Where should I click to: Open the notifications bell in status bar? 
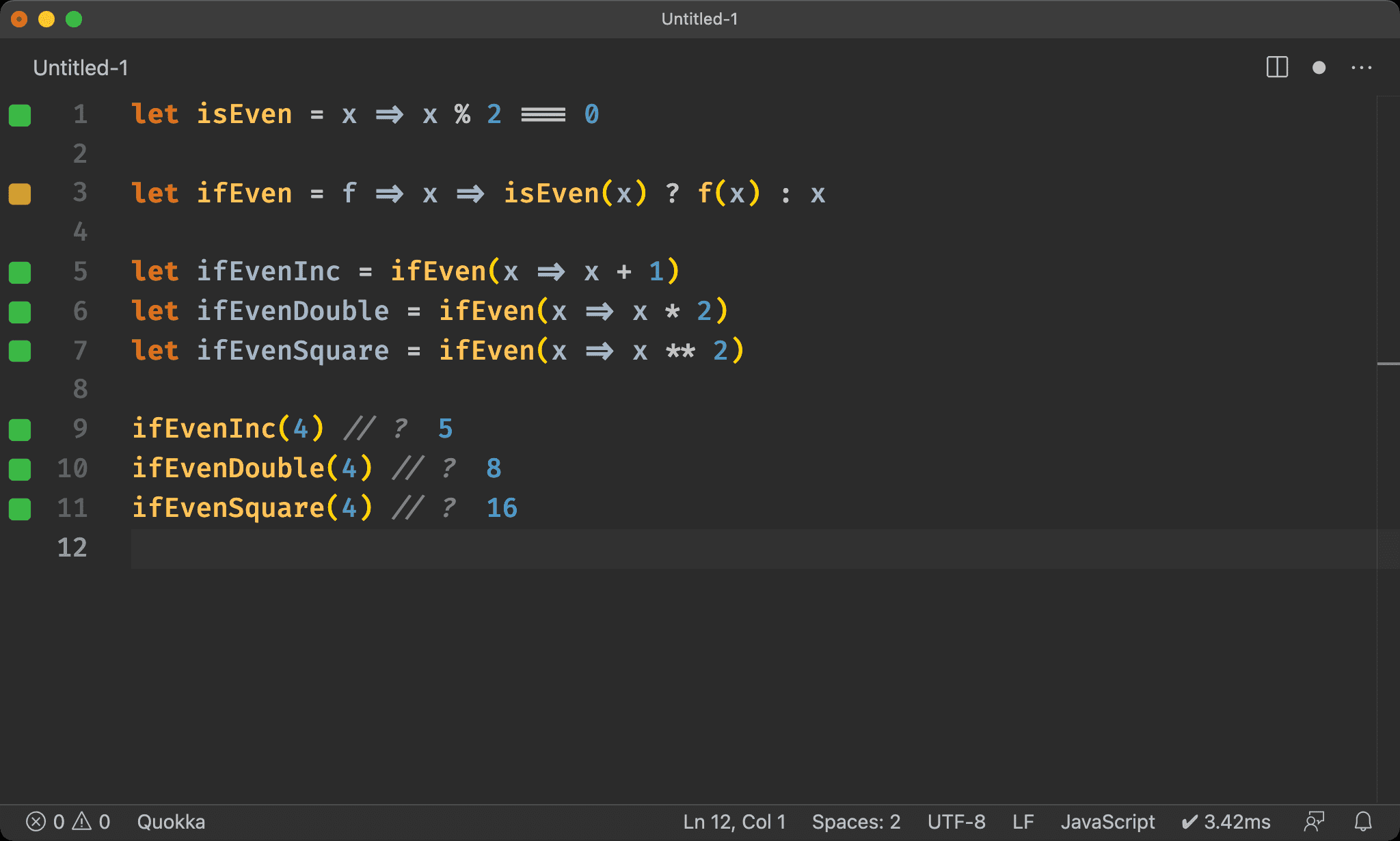pyautogui.click(x=1363, y=821)
